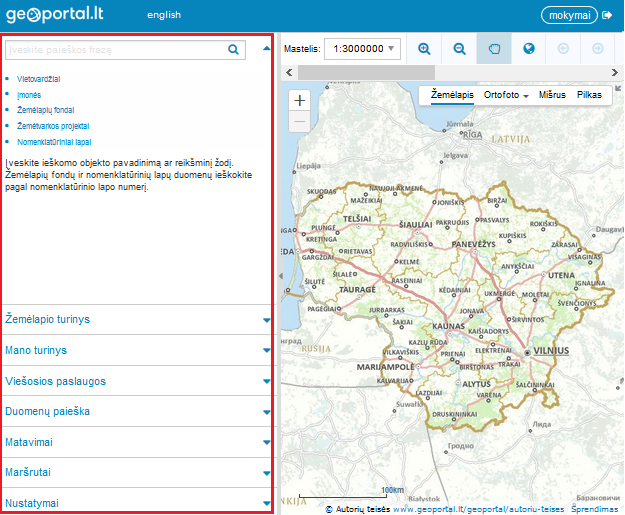Switch basemap to Pilkas
The image size is (625, 515).
pos(589,95)
